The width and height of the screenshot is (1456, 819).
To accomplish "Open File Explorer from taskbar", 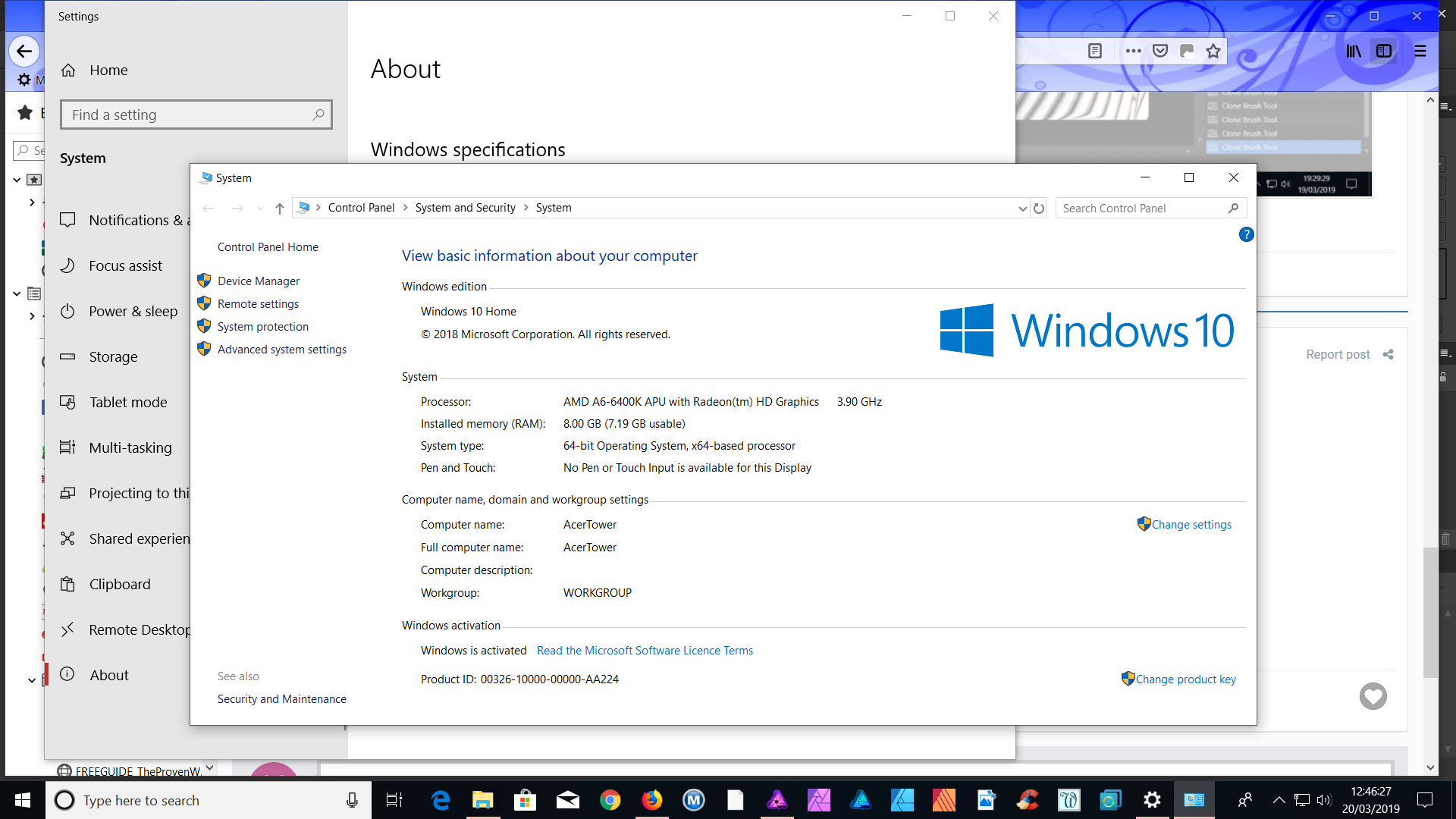I will click(483, 800).
